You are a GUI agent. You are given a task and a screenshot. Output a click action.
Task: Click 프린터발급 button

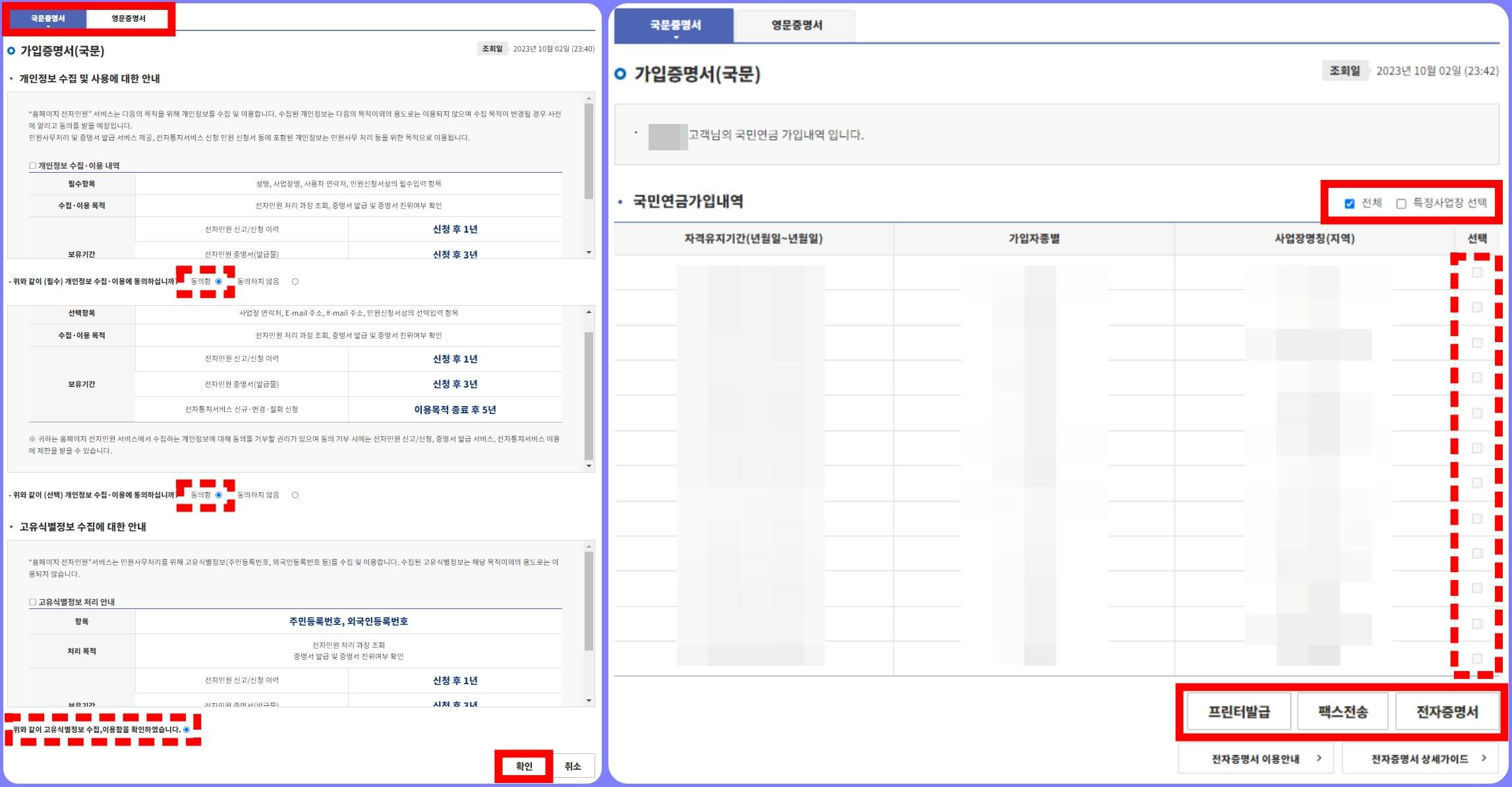coord(1238,712)
